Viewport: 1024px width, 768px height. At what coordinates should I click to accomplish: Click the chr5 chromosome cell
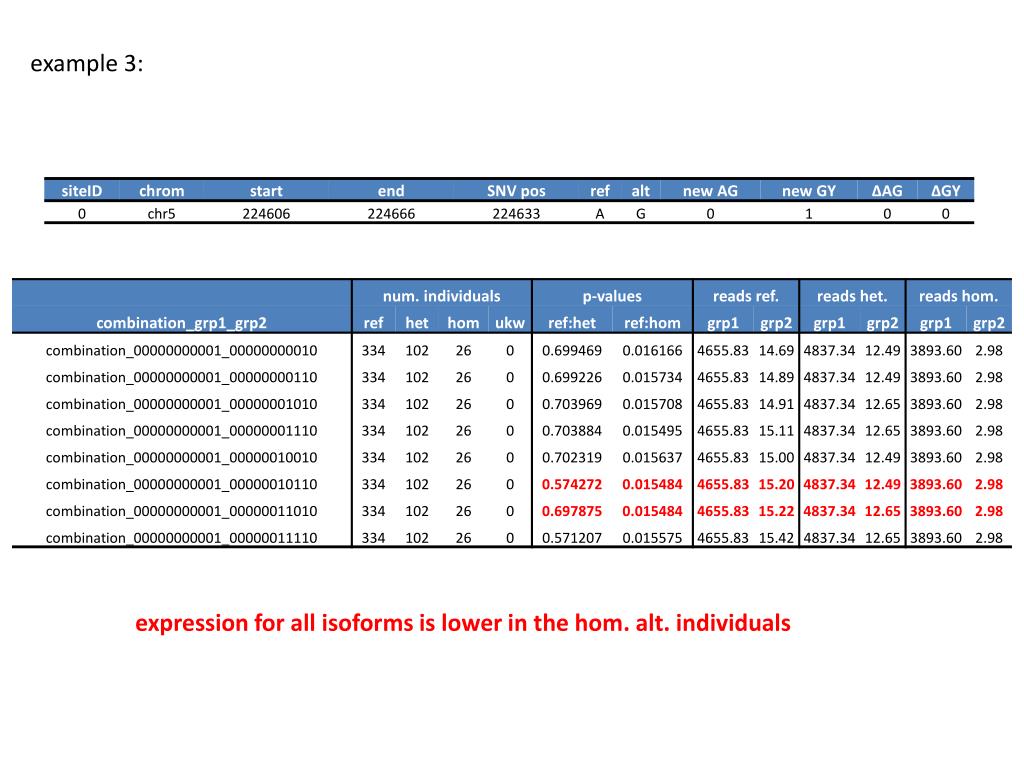click(x=161, y=214)
